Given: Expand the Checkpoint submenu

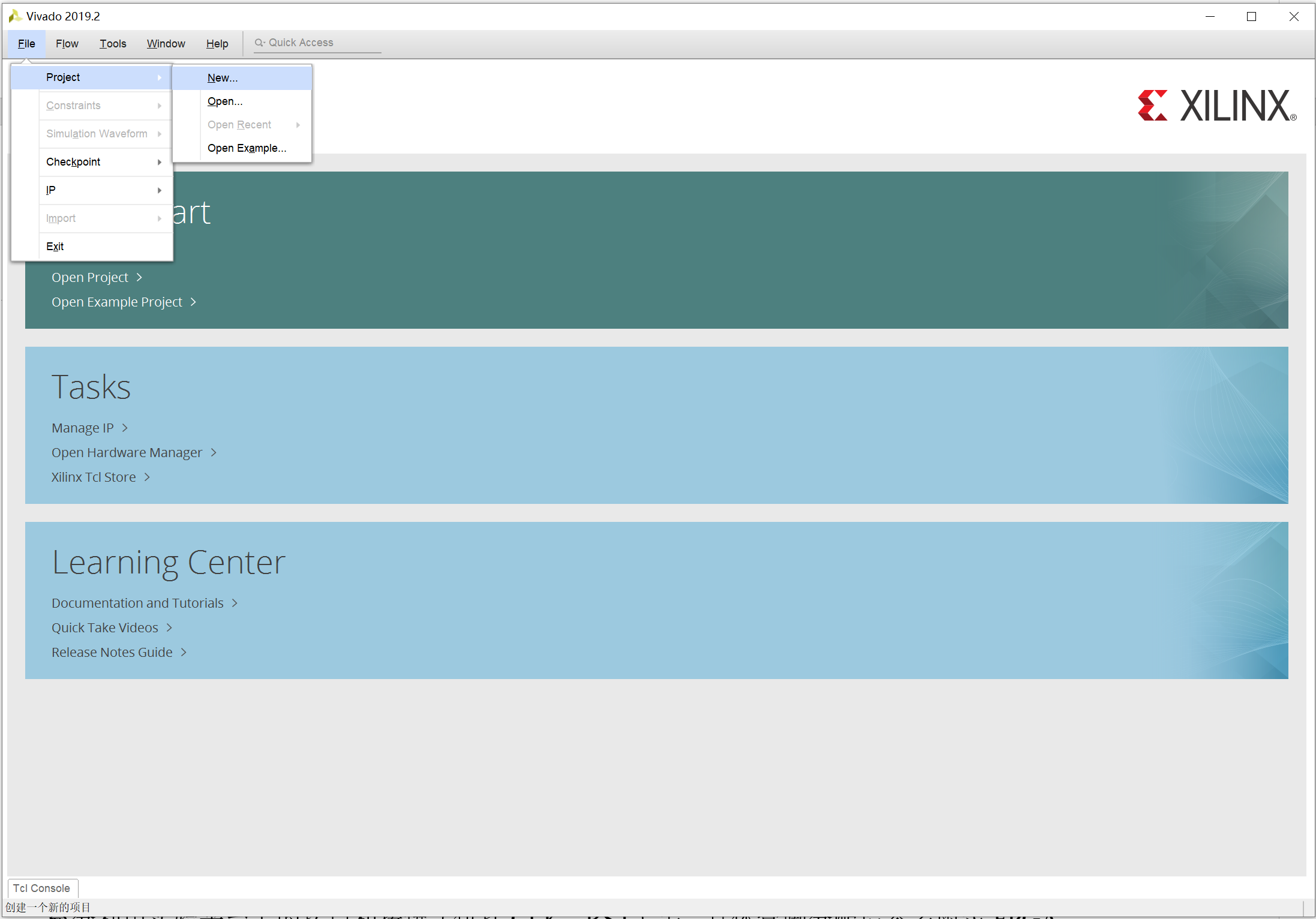Looking at the screenshot, I should [159, 162].
